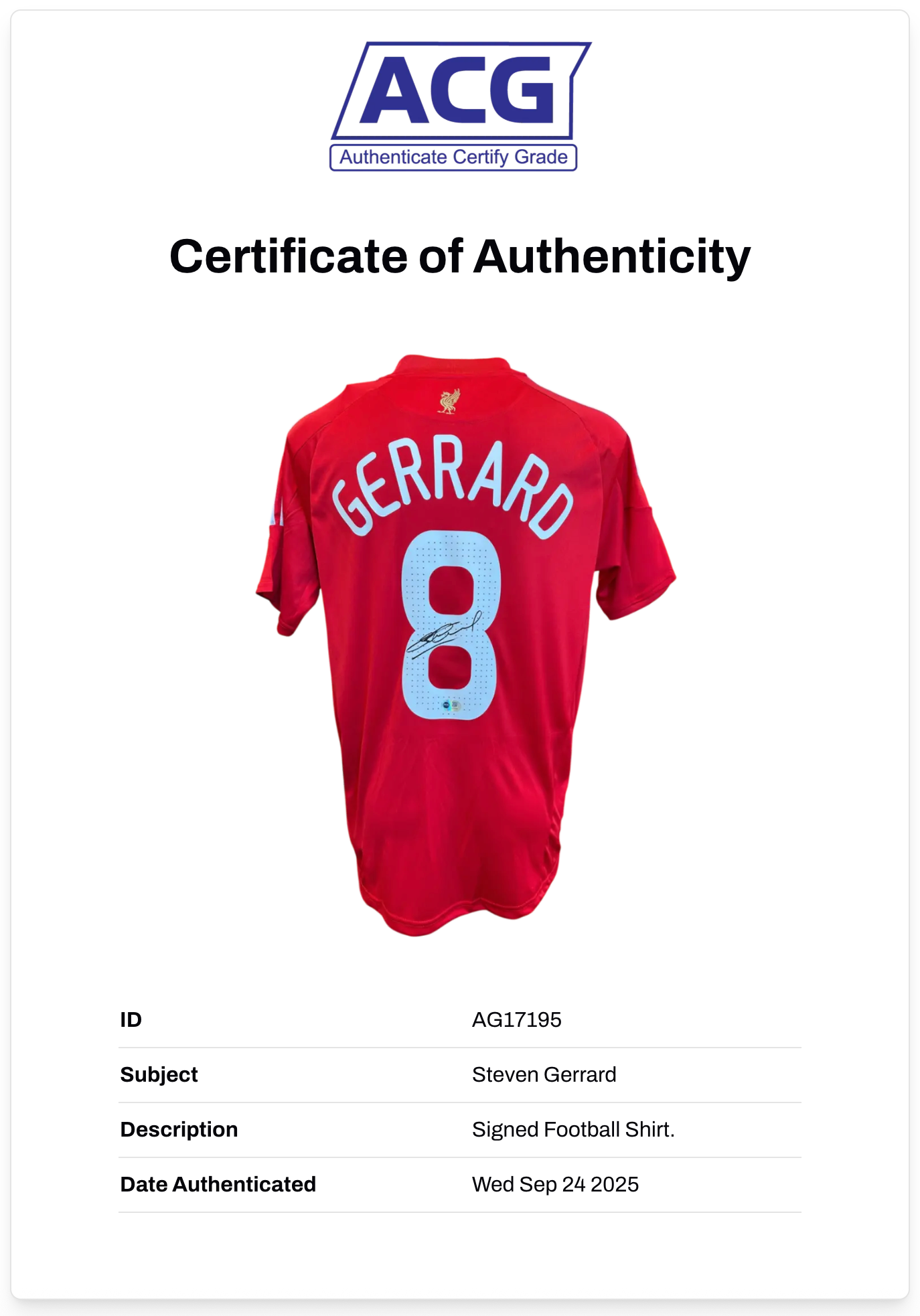Click the Date Authenticated label
920x1316 pixels.
click(218, 1184)
